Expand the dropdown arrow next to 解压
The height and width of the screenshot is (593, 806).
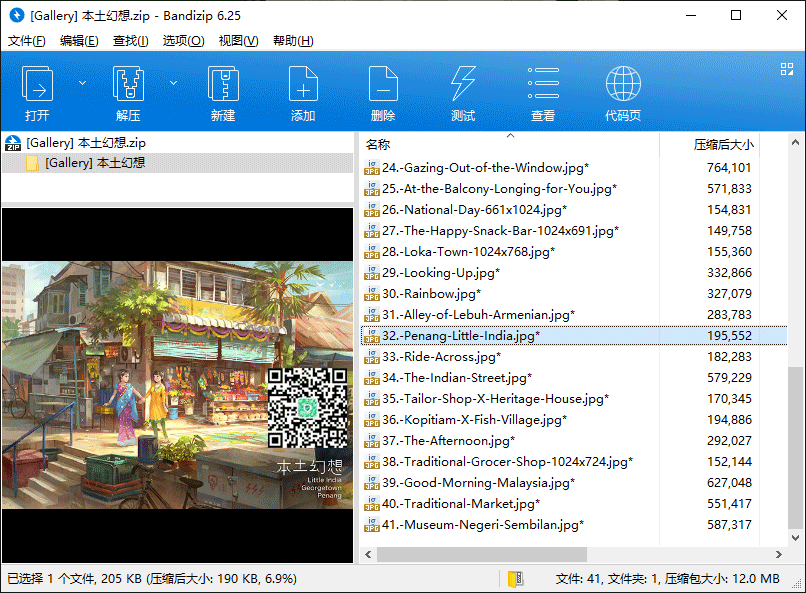[173, 83]
